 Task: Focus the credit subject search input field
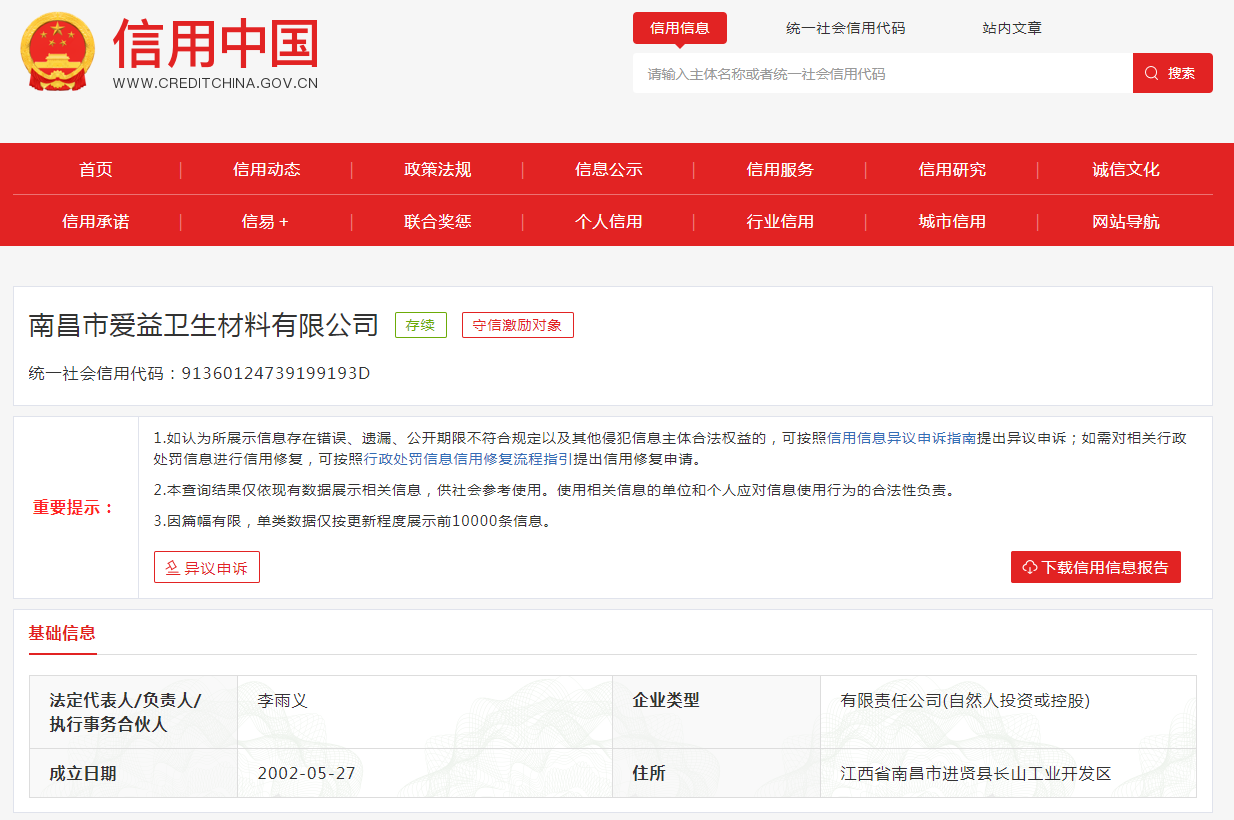pos(883,73)
